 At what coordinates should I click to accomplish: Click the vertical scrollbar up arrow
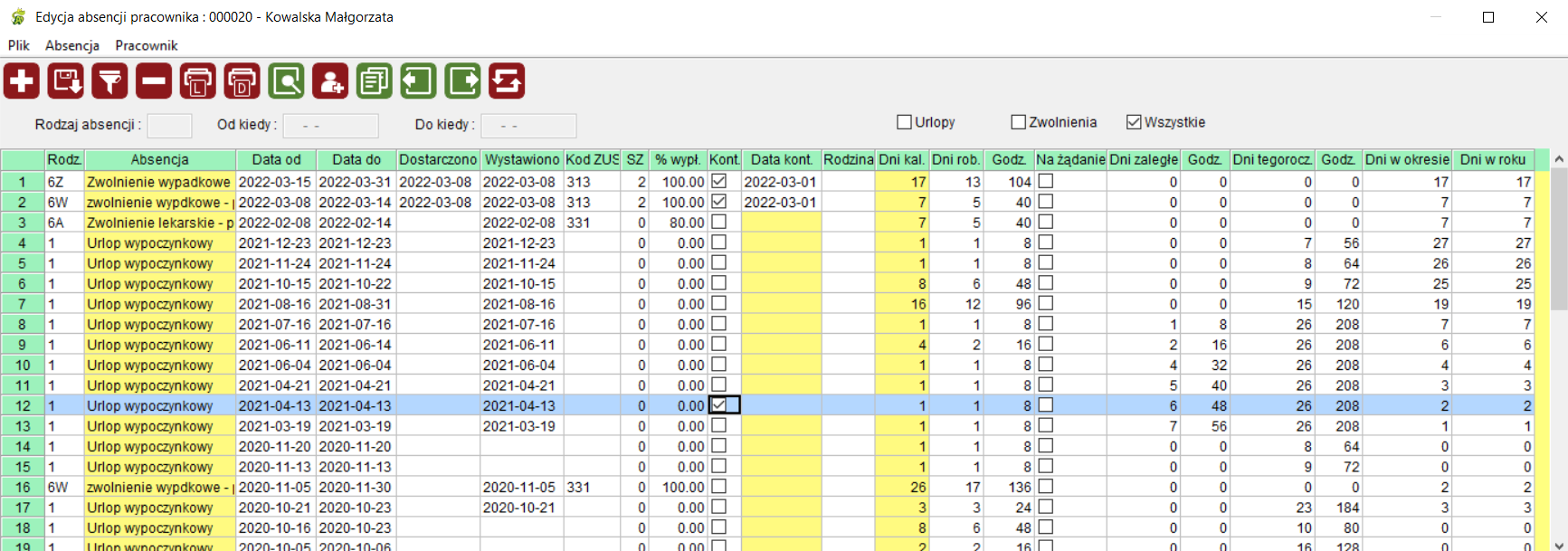[x=1559, y=160]
